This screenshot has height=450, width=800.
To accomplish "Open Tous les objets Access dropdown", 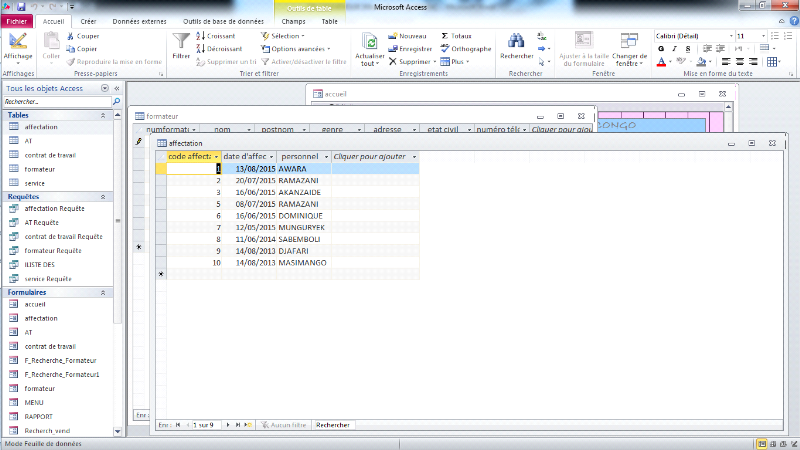I will pyautogui.click(x=105, y=88).
